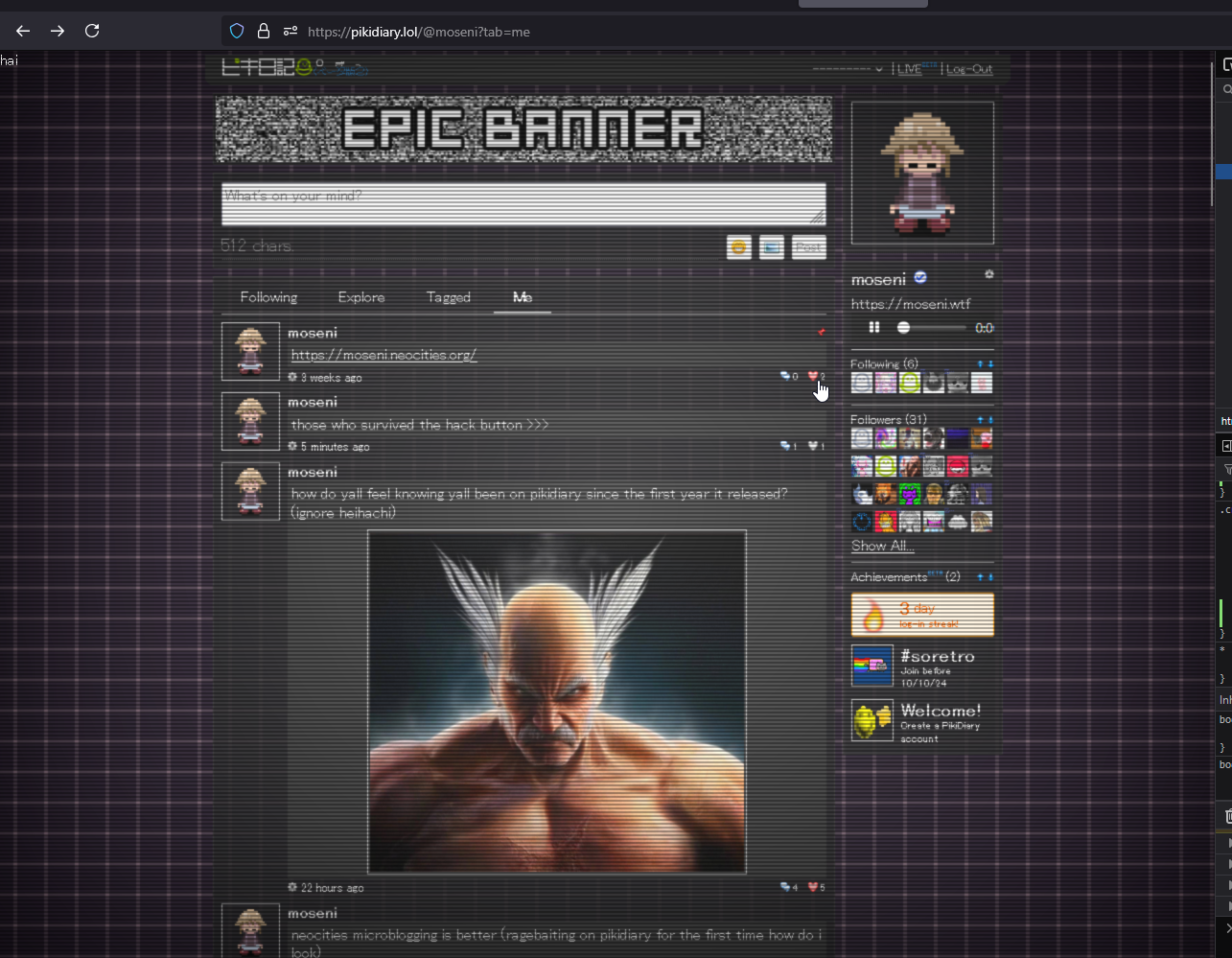The height and width of the screenshot is (958, 1232).
Task: Open the red laughing face follower avatar
Action: point(958,467)
